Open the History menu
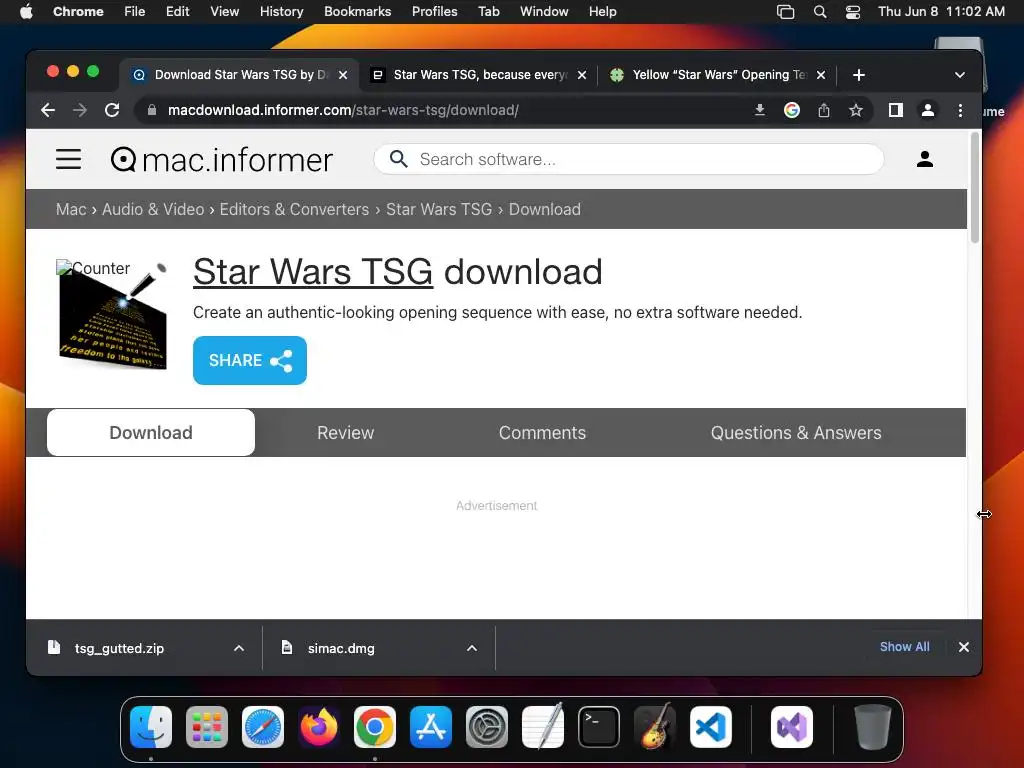This screenshot has width=1024, height=768. point(281,12)
